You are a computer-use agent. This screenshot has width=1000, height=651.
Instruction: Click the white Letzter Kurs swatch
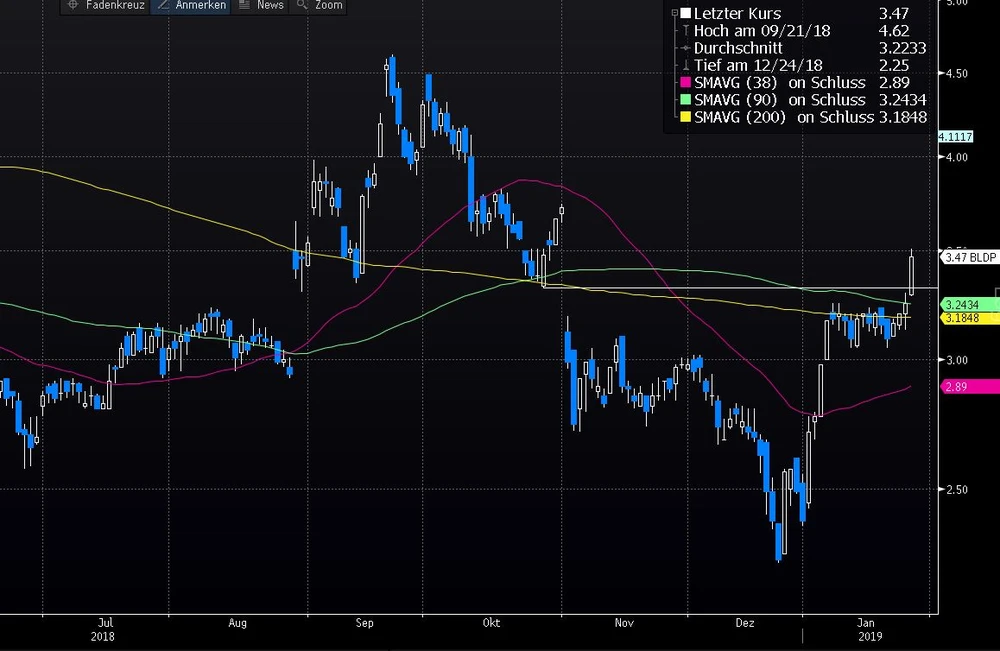pos(685,14)
